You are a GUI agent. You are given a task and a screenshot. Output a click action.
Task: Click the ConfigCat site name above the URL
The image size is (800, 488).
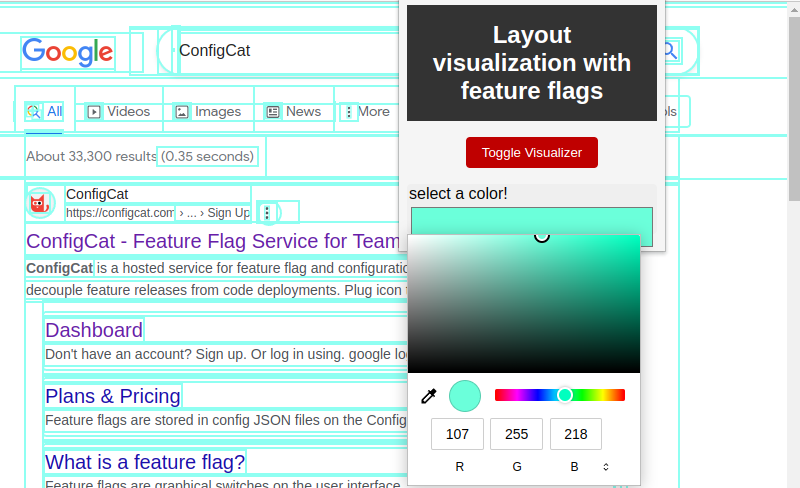point(97,194)
